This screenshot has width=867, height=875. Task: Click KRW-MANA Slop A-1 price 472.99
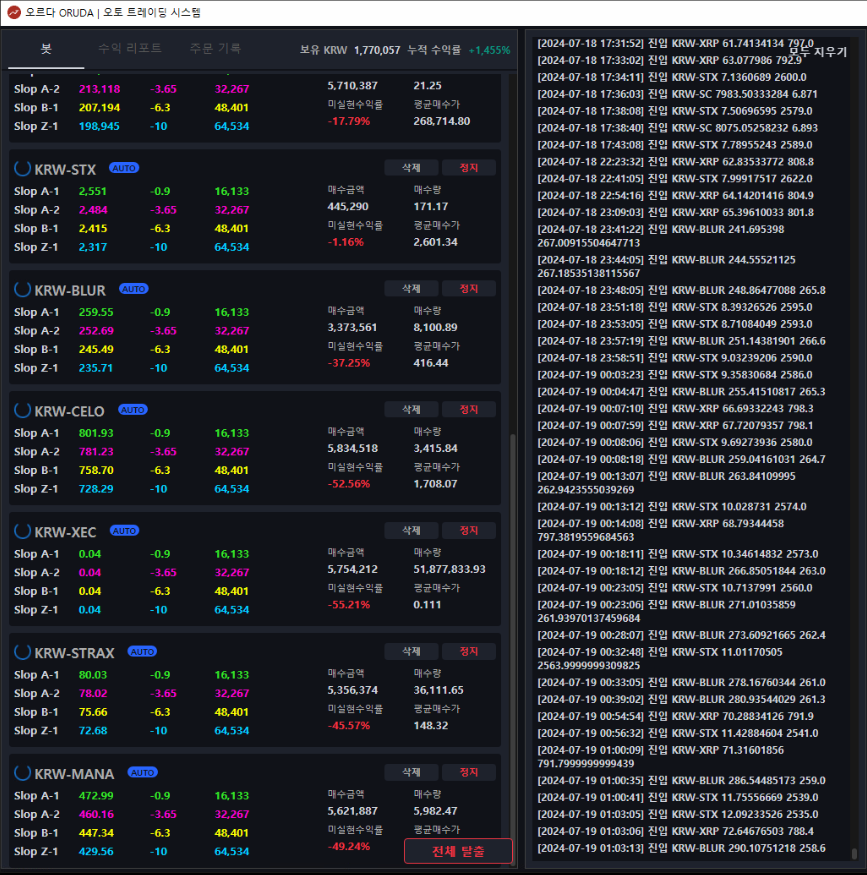click(96, 795)
